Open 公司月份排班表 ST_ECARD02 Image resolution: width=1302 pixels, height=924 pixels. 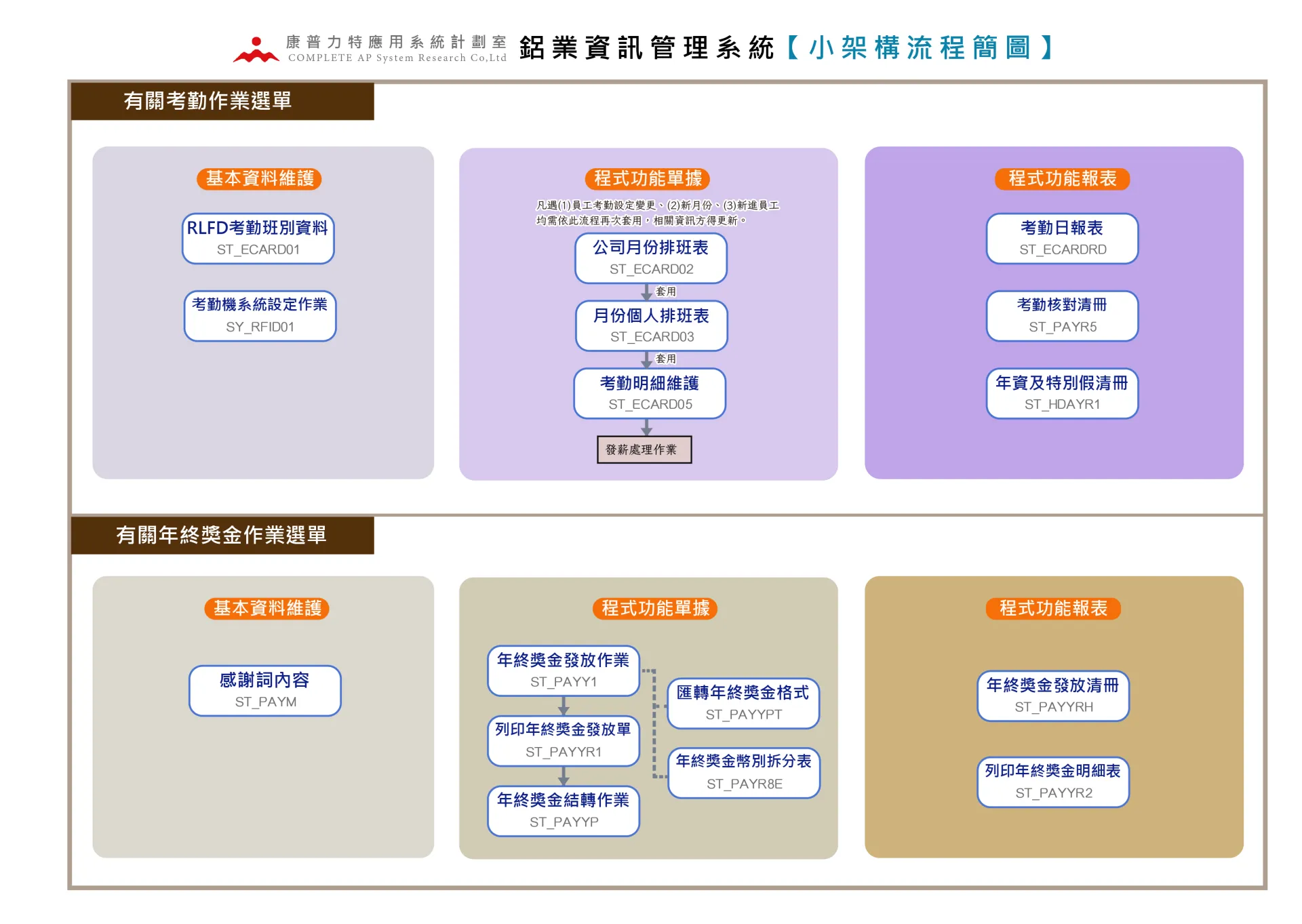(x=651, y=258)
